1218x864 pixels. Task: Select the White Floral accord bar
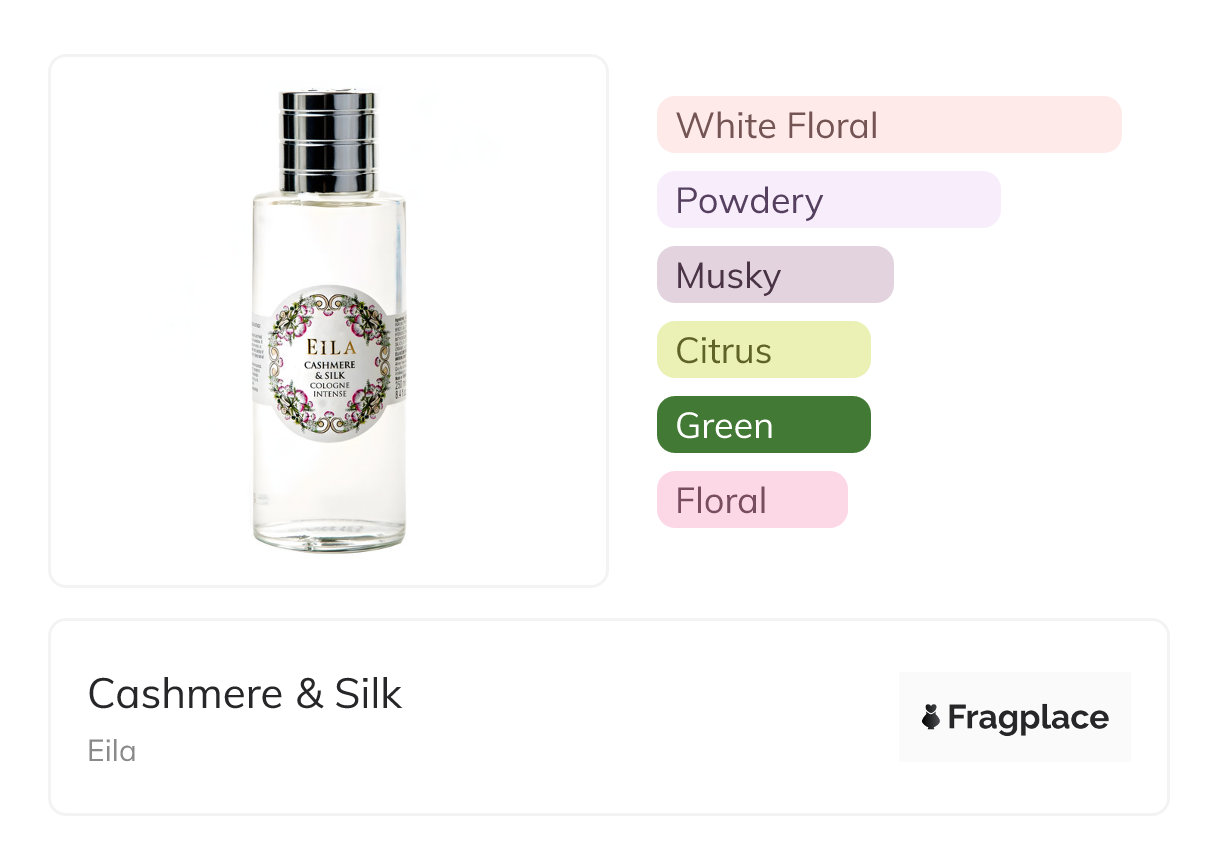(888, 125)
